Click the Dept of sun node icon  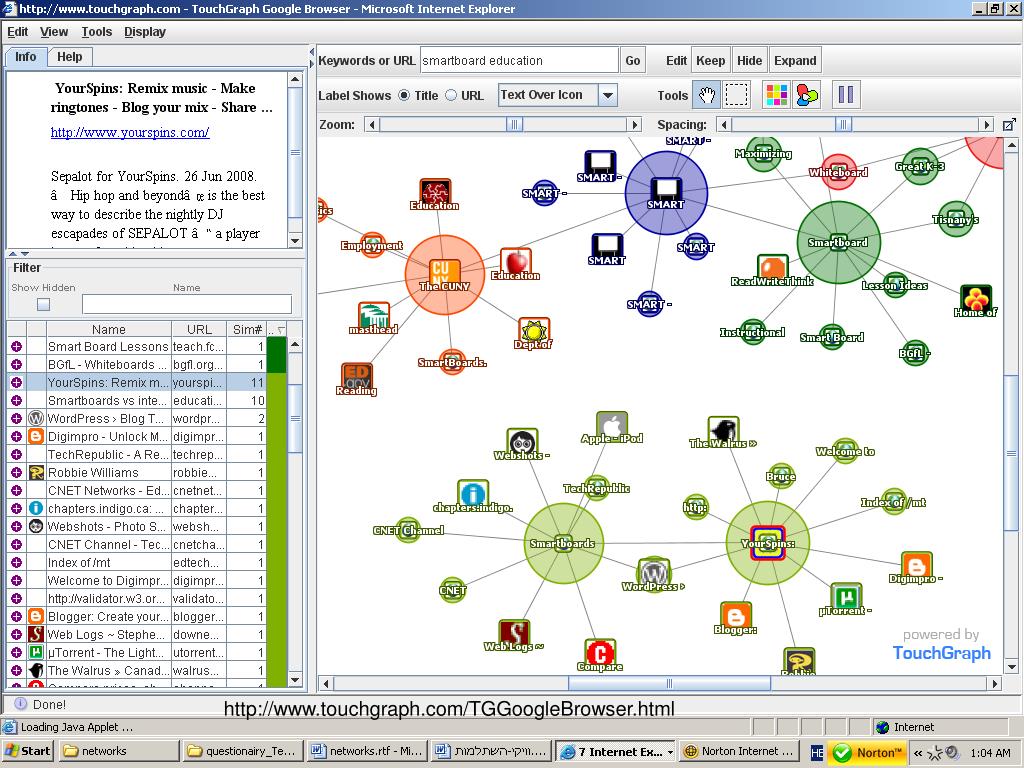pyautogui.click(x=534, y=332)
